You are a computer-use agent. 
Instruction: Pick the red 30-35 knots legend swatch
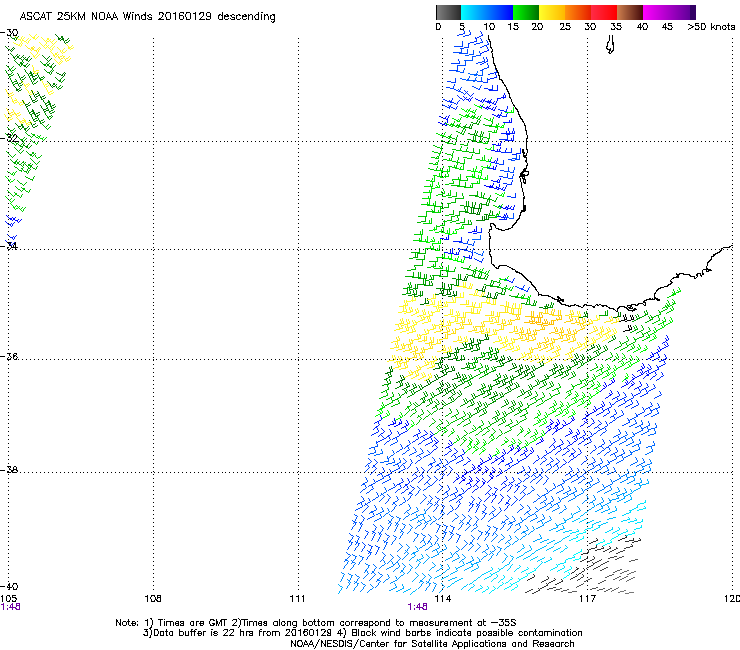(x=604, y=12)
